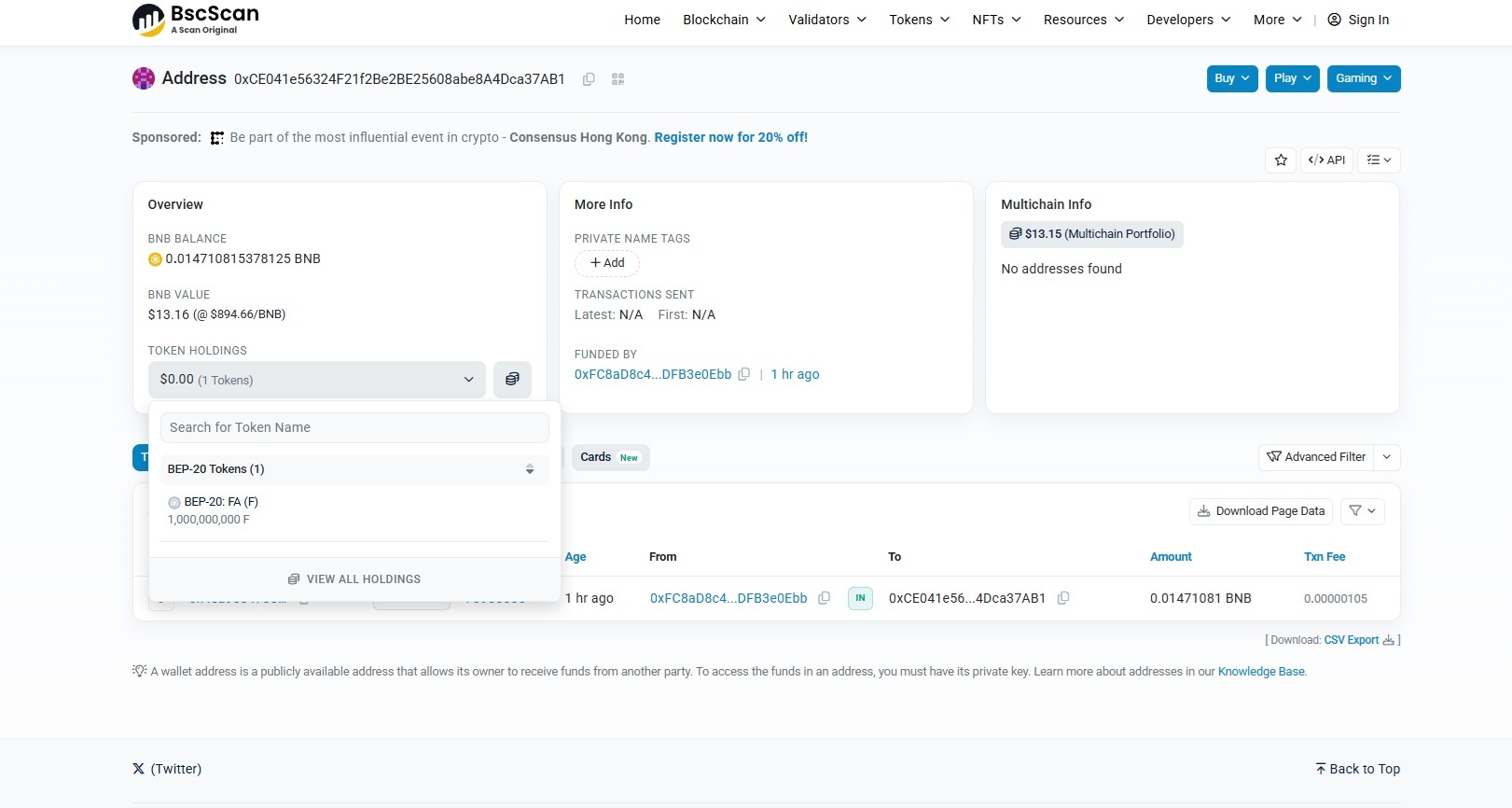Viewport: 1512px width, 808px height.
Task: Copy the Funded By address
Action: pos(743,374)
